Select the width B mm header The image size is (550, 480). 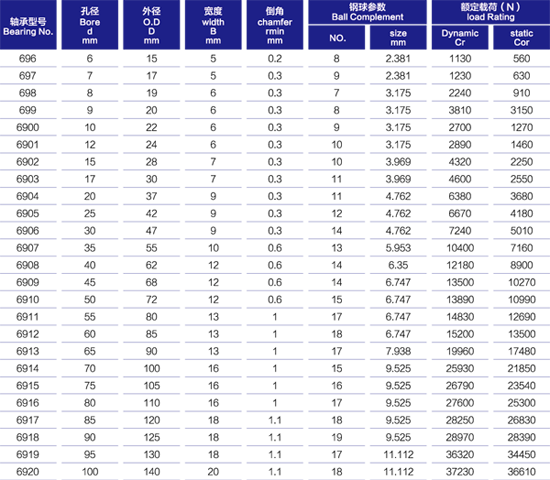click(213, 25)
